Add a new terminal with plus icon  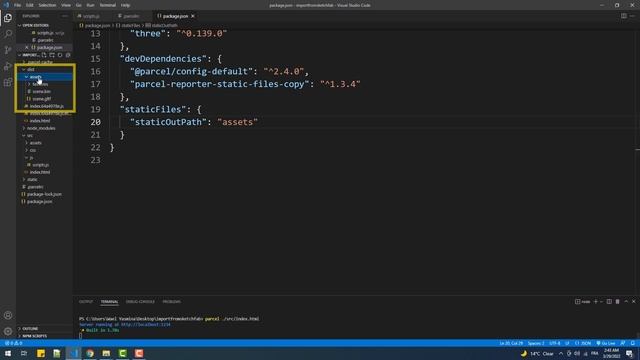click(x=596, y=302)
